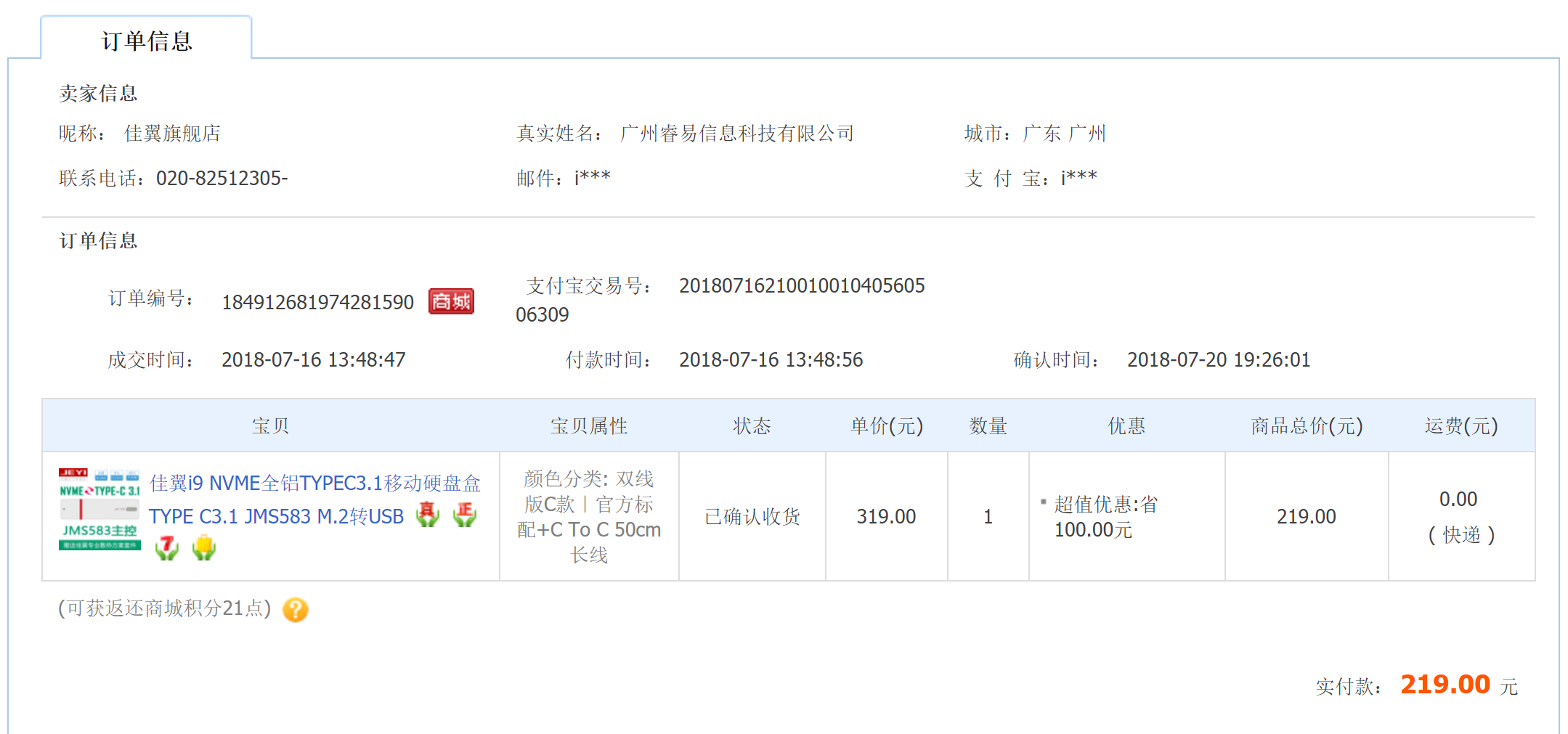
Task: Click the 219.00 total price table cell
Action: coord(1307,517)
